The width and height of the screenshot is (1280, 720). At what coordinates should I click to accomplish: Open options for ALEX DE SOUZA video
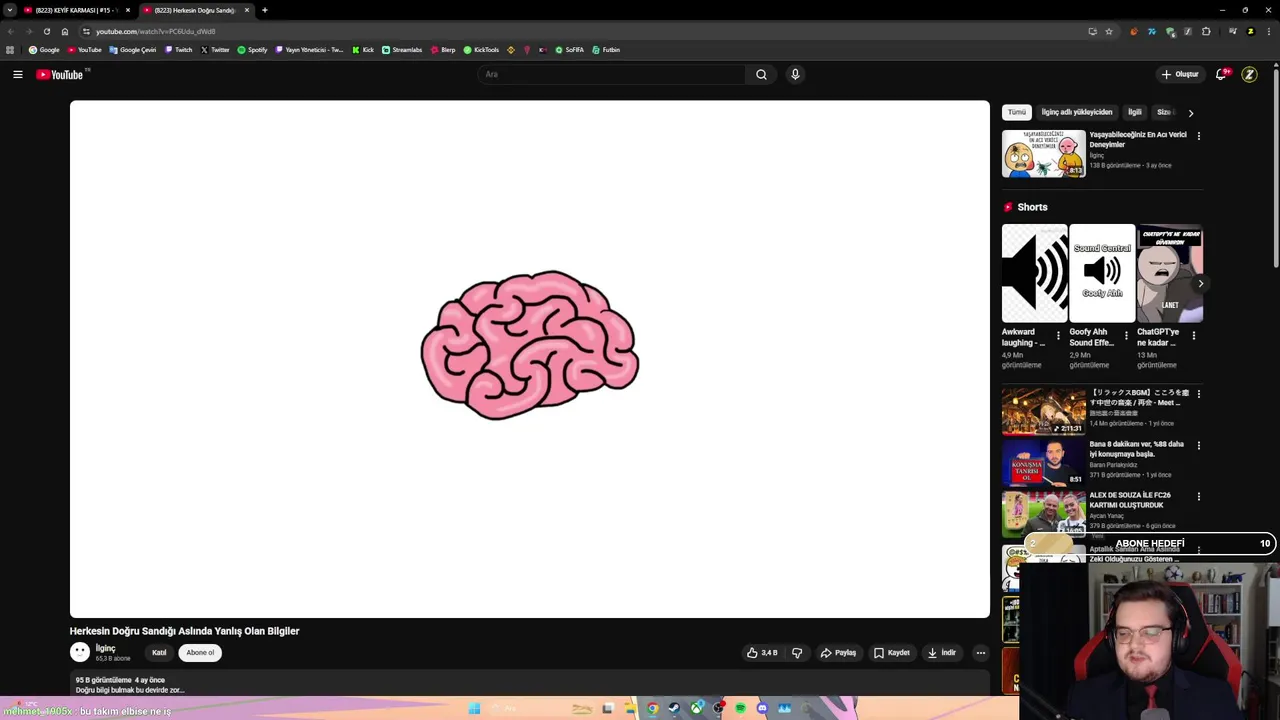[1199, 496]
